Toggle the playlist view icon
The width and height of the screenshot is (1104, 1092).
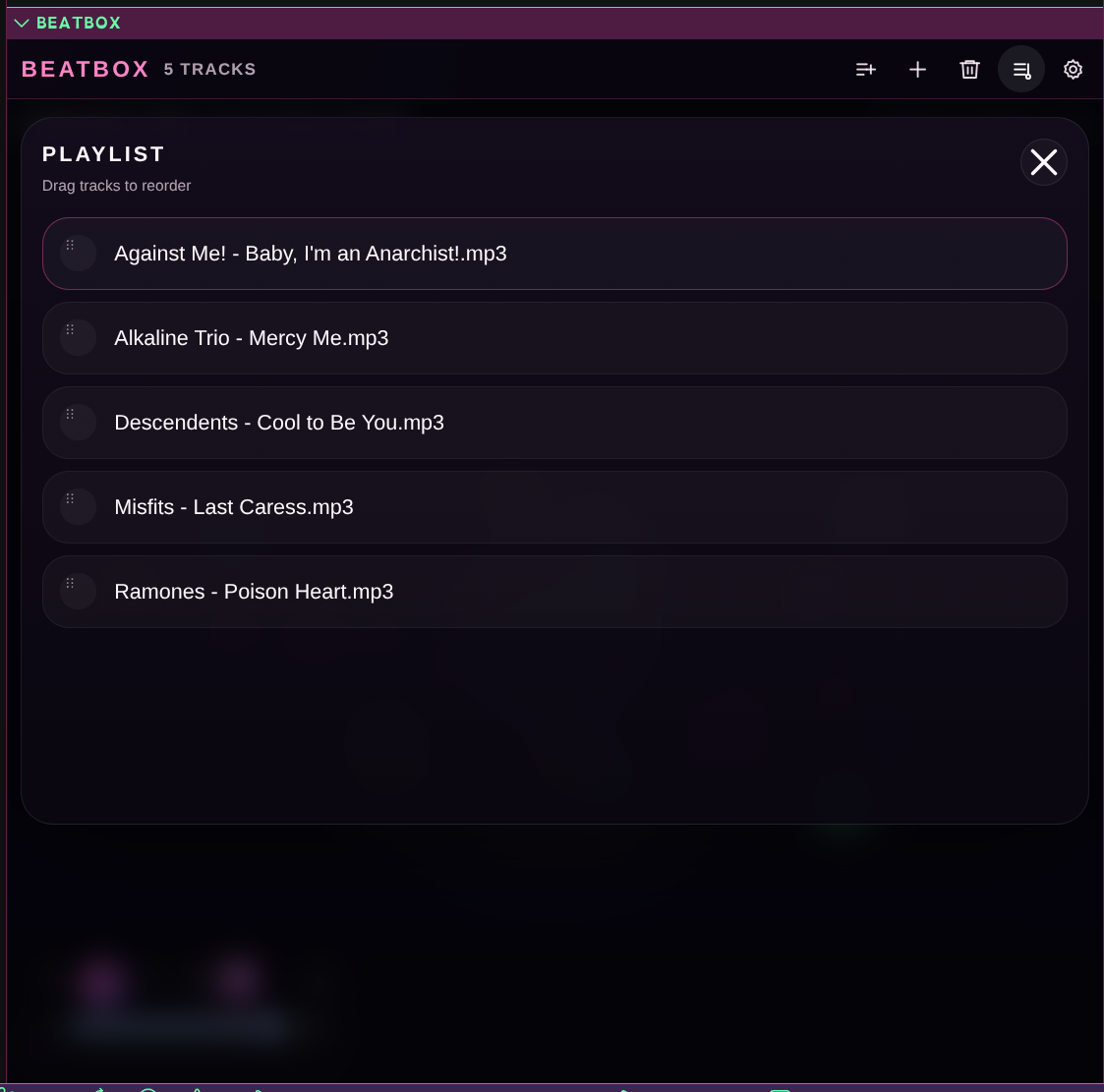pos(1021,70)
